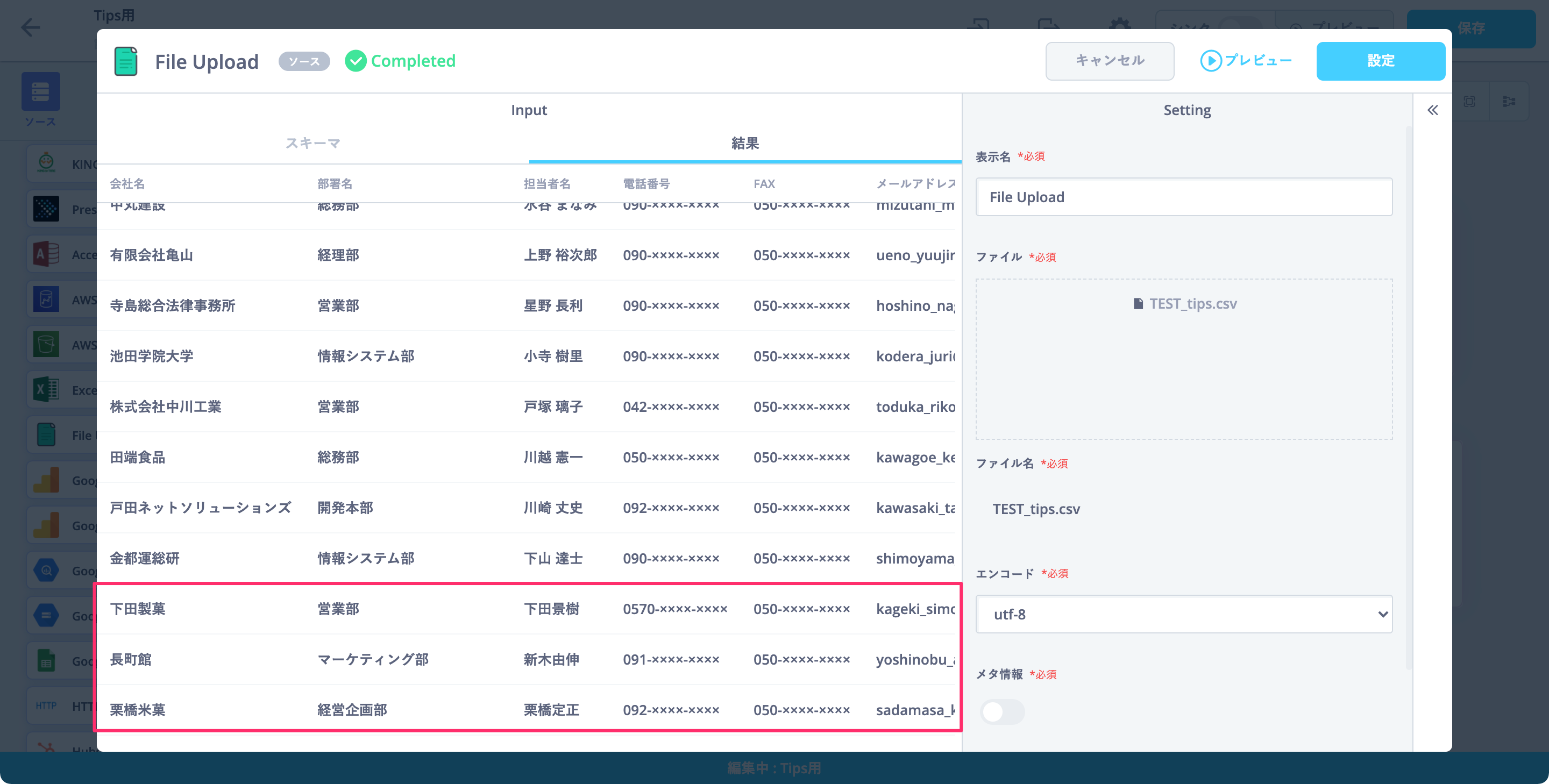Select the 株式会社中川工業 cell

[165, 407]
